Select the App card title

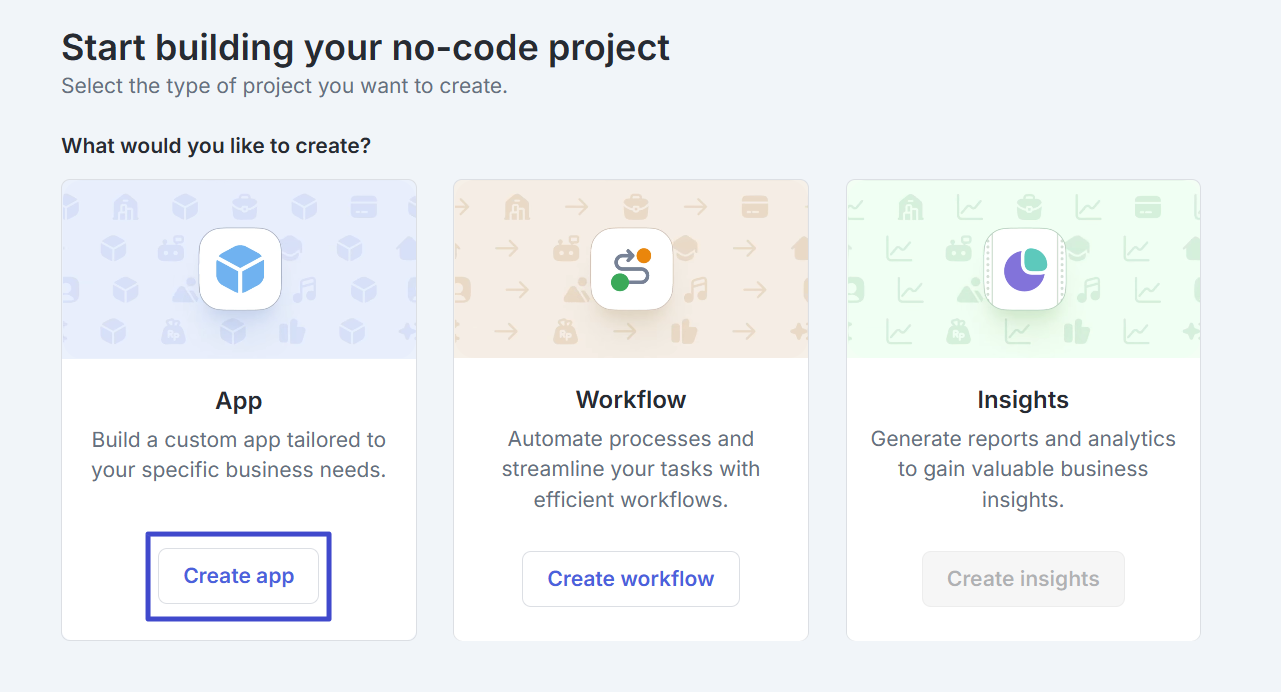239,401
